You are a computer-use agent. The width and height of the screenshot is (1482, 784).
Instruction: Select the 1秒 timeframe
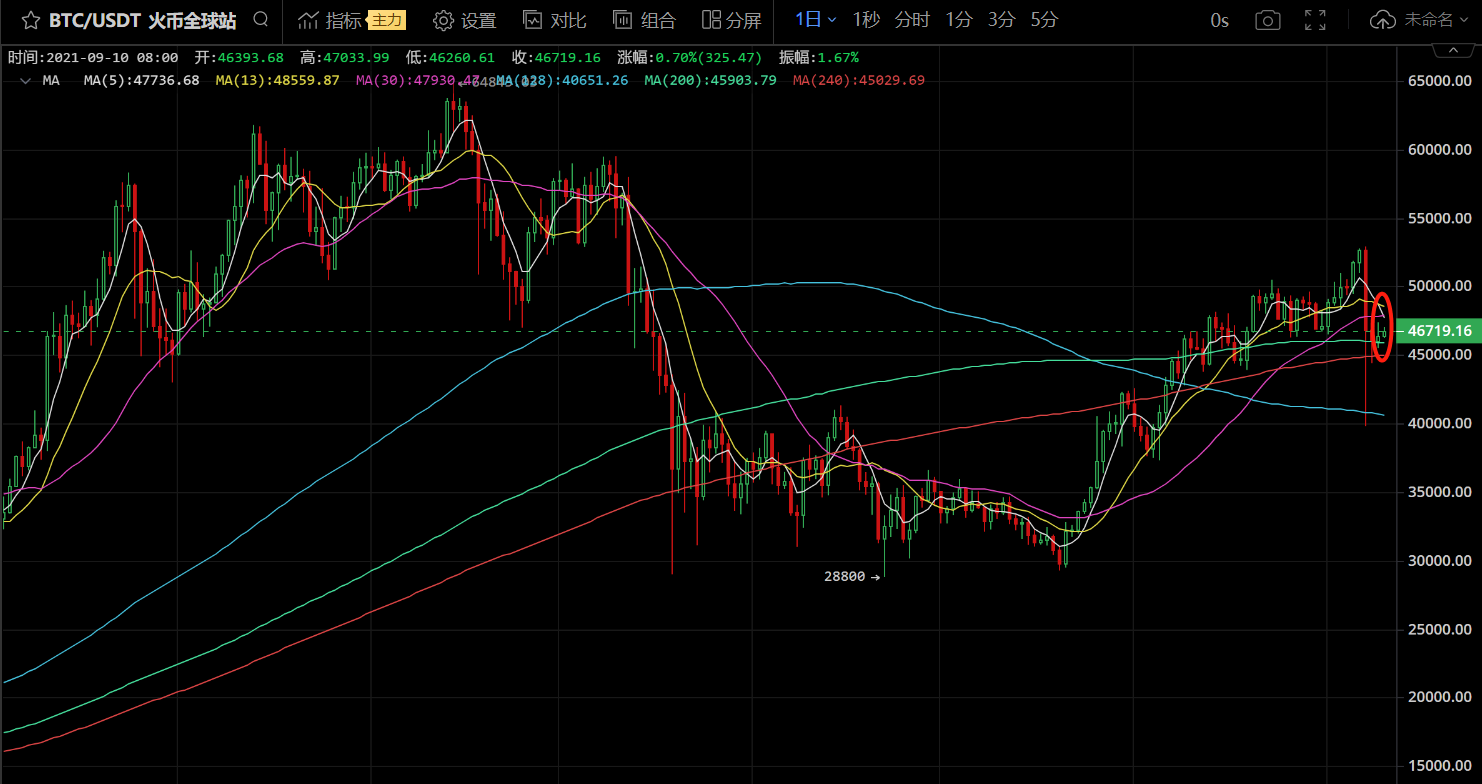[x=867, y=19]
